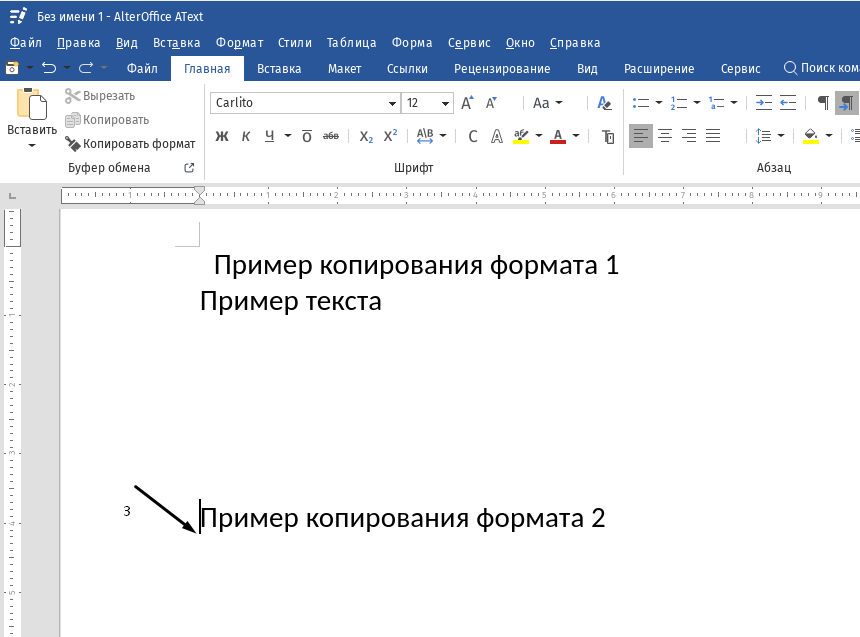This screenshot has width=860, height=637.
Task: Toggle Bold (Ж) formatting
Action: (222, 136)
